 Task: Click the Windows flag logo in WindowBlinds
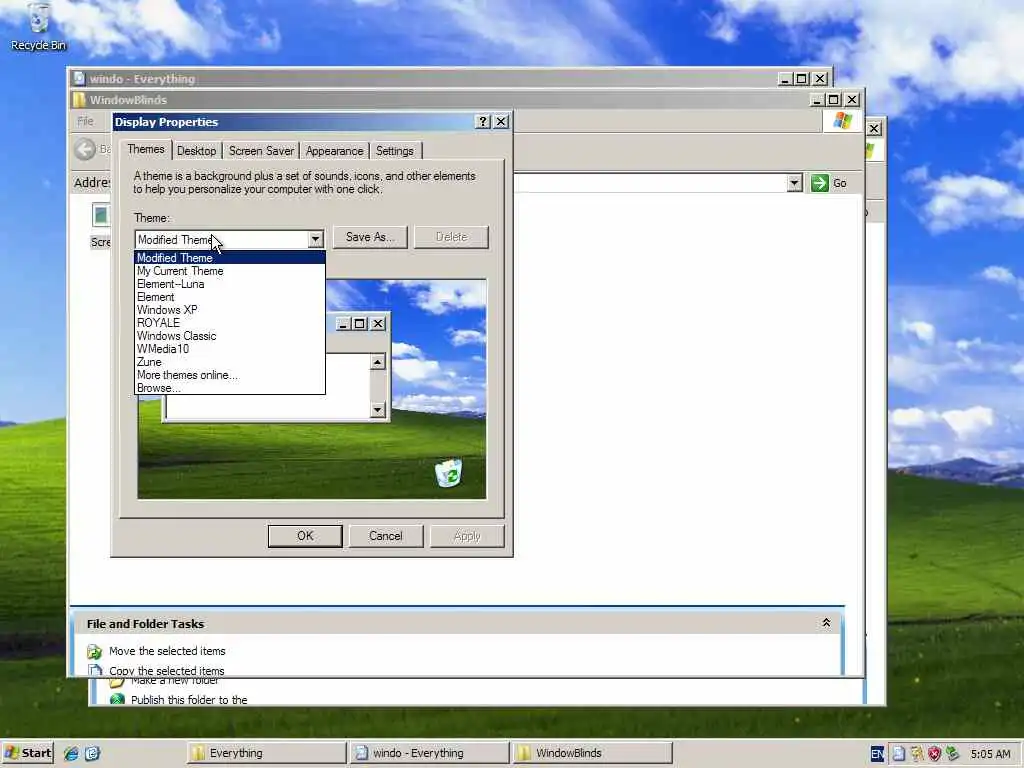pyautogui.click(x=842, y=121)
